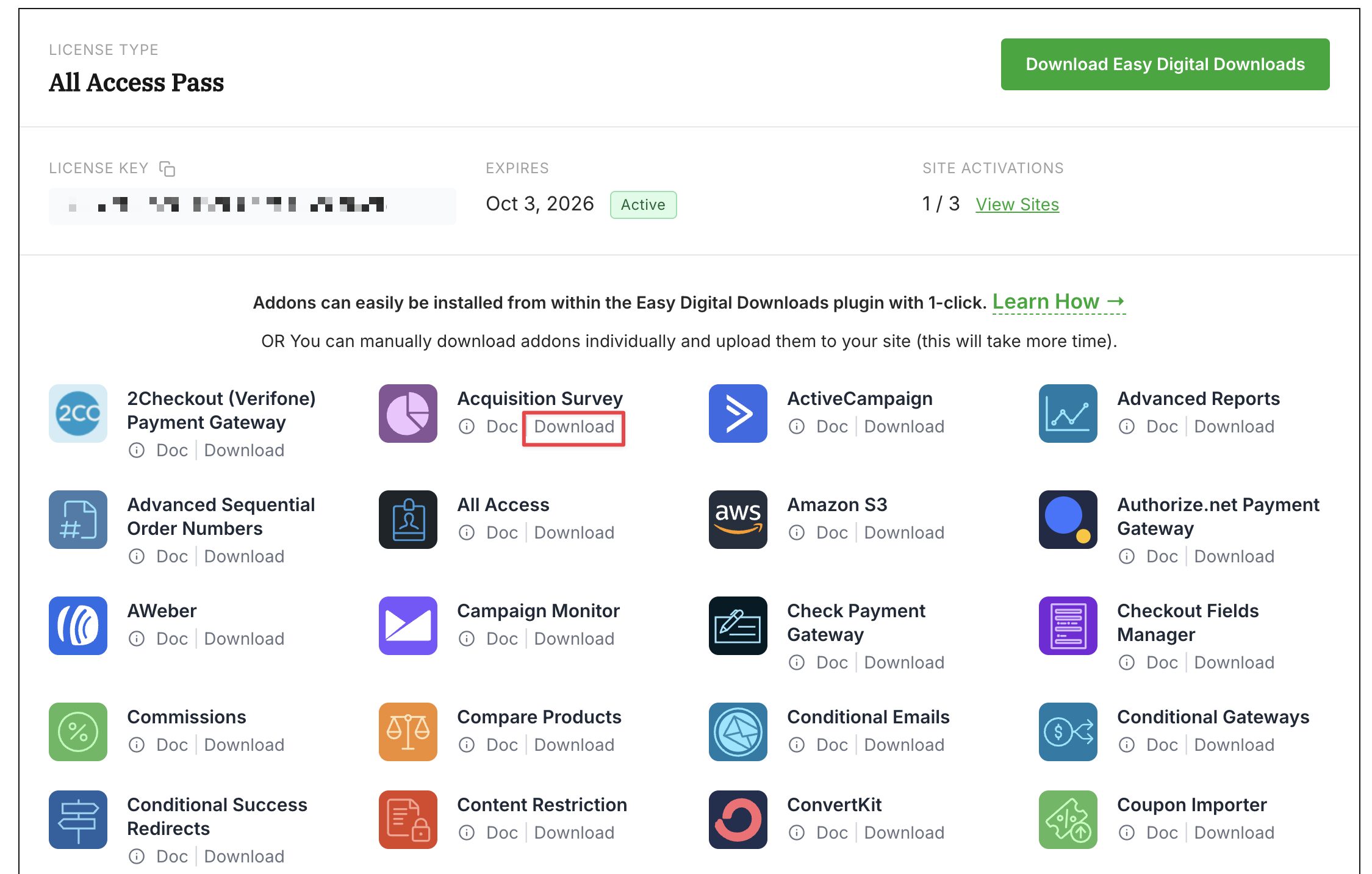Click the Commissions percent icon

point(78,732)
